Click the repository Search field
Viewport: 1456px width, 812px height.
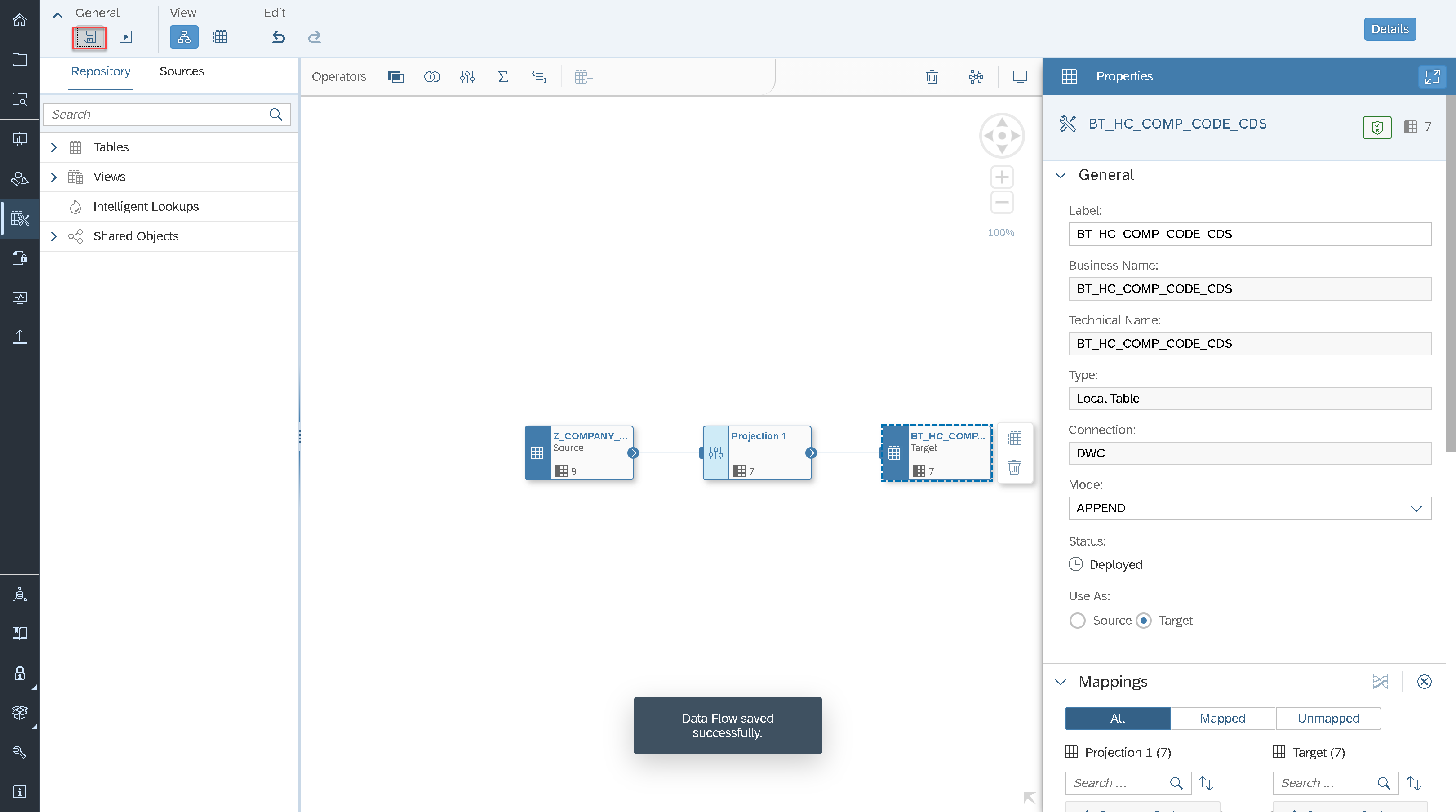pos(167,115)
